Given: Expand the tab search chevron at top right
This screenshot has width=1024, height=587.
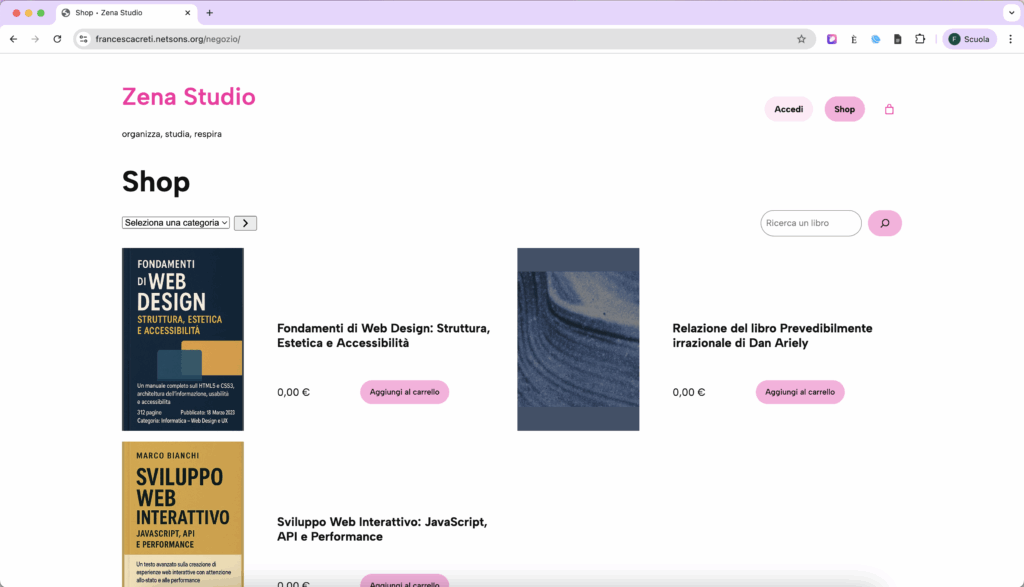Looking at the screenshot, I should click(1010, 13).
